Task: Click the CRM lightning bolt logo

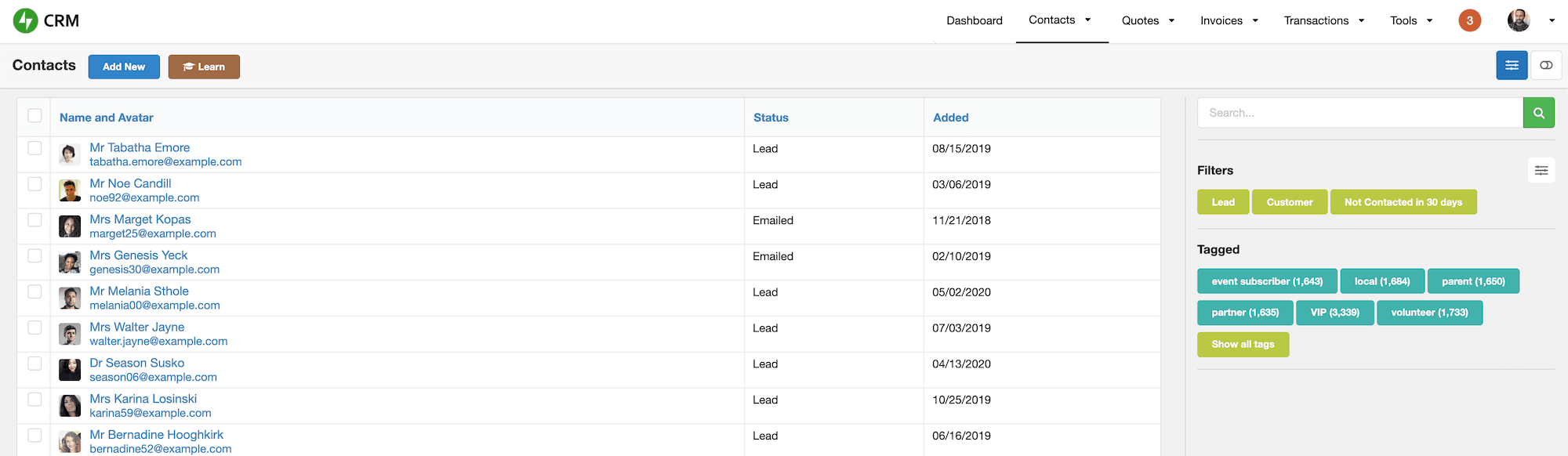Action: coord(26,20)
